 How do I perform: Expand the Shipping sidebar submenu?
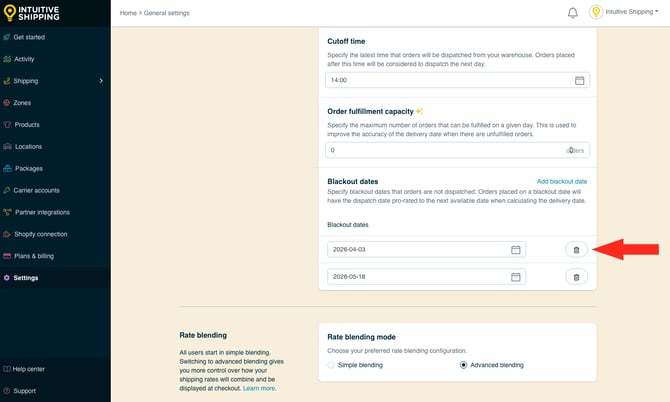pyautogui.click(x=101, y=81)
